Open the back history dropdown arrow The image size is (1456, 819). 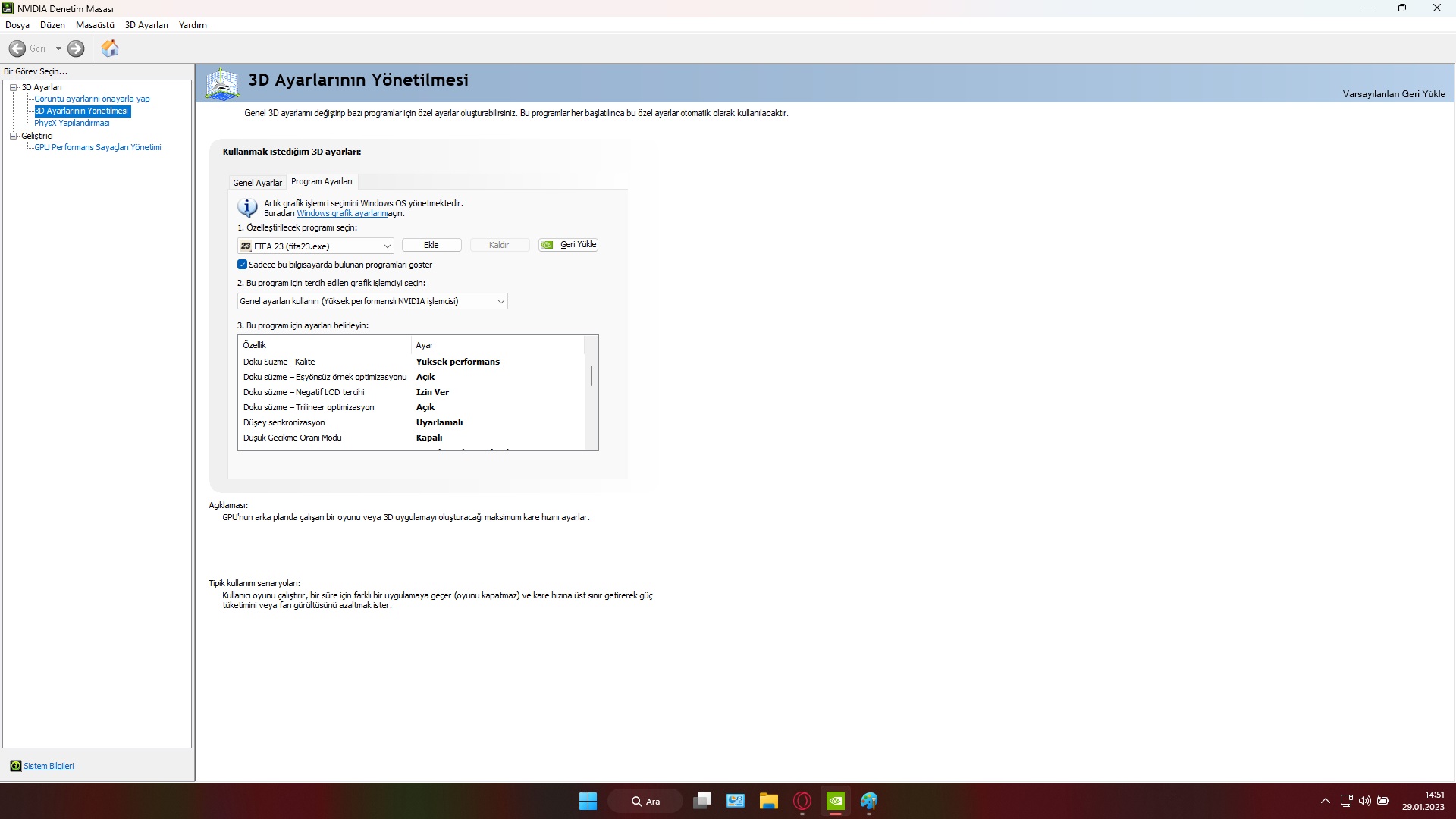click(58, 49)
